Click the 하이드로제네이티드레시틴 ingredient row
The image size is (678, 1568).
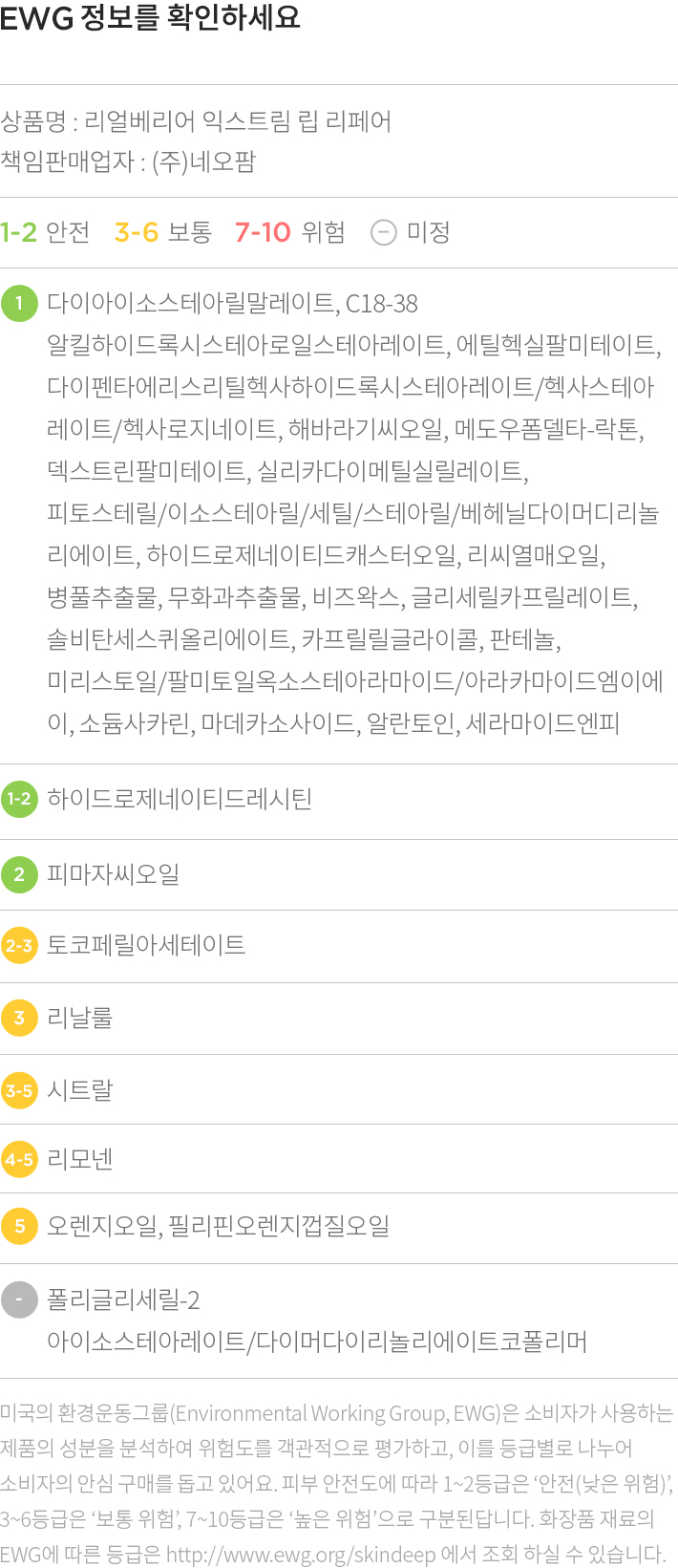pos(339,800)
